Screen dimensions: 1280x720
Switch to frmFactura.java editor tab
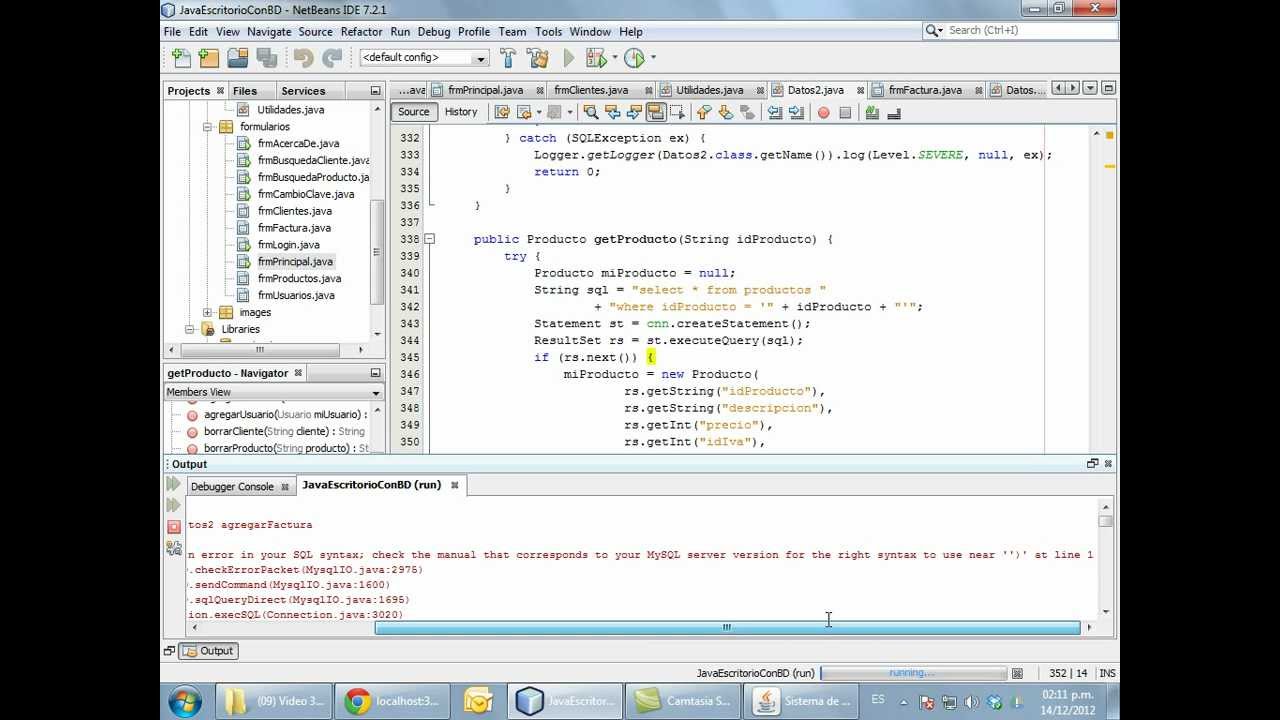click(924, 90)
